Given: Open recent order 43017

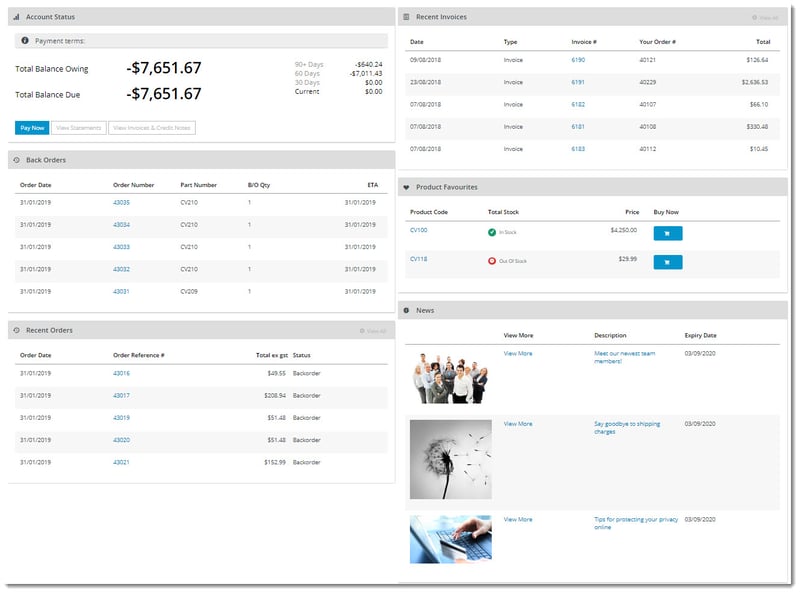Looking at the screenshot, I should pos(121,396).
